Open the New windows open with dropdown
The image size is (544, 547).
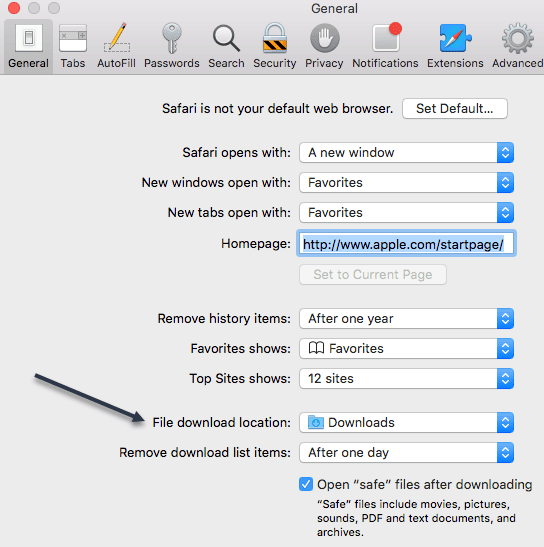coord(407,182)
